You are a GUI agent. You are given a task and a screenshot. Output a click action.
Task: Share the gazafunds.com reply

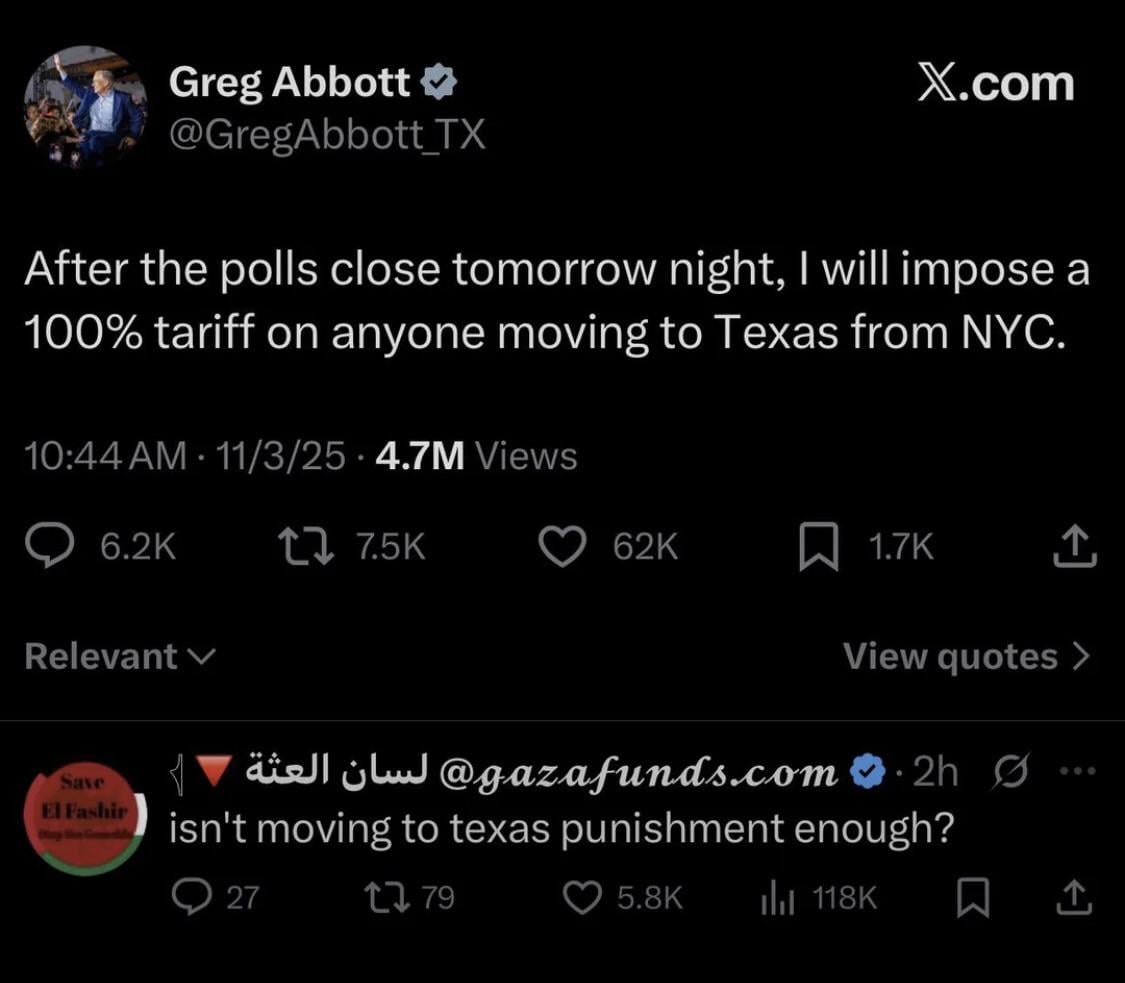point(1073,898)
